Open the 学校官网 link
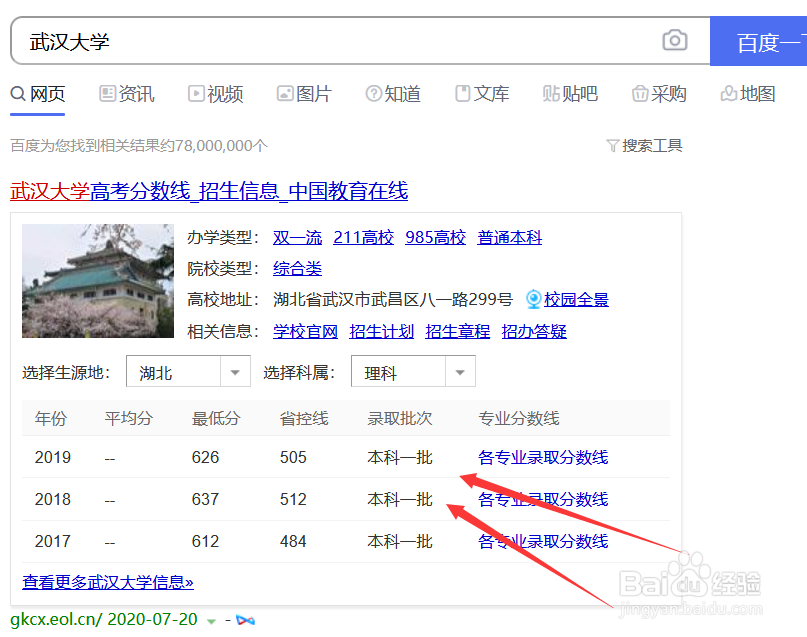The image size is (807, 637). 305,331
